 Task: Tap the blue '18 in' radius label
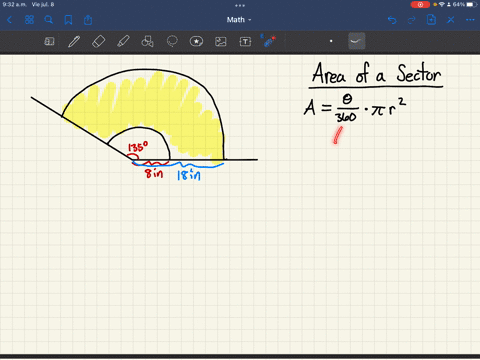coord(189,175)
